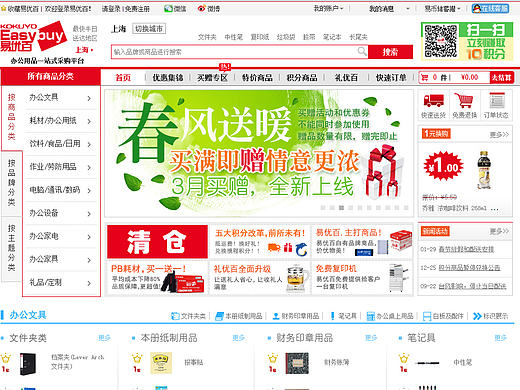Screen dimensions: 520x390
Task: Open the Weibo icon link
Action: click(201, 9)
